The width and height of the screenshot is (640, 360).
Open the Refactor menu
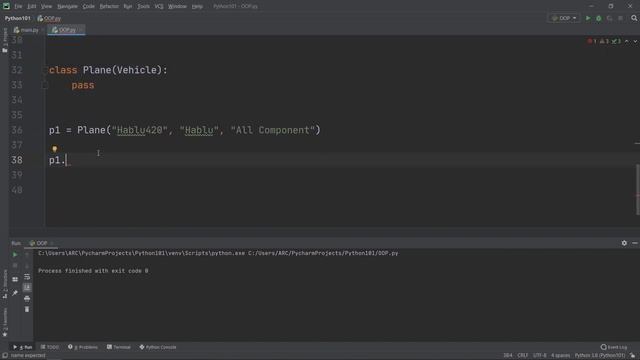109,7
